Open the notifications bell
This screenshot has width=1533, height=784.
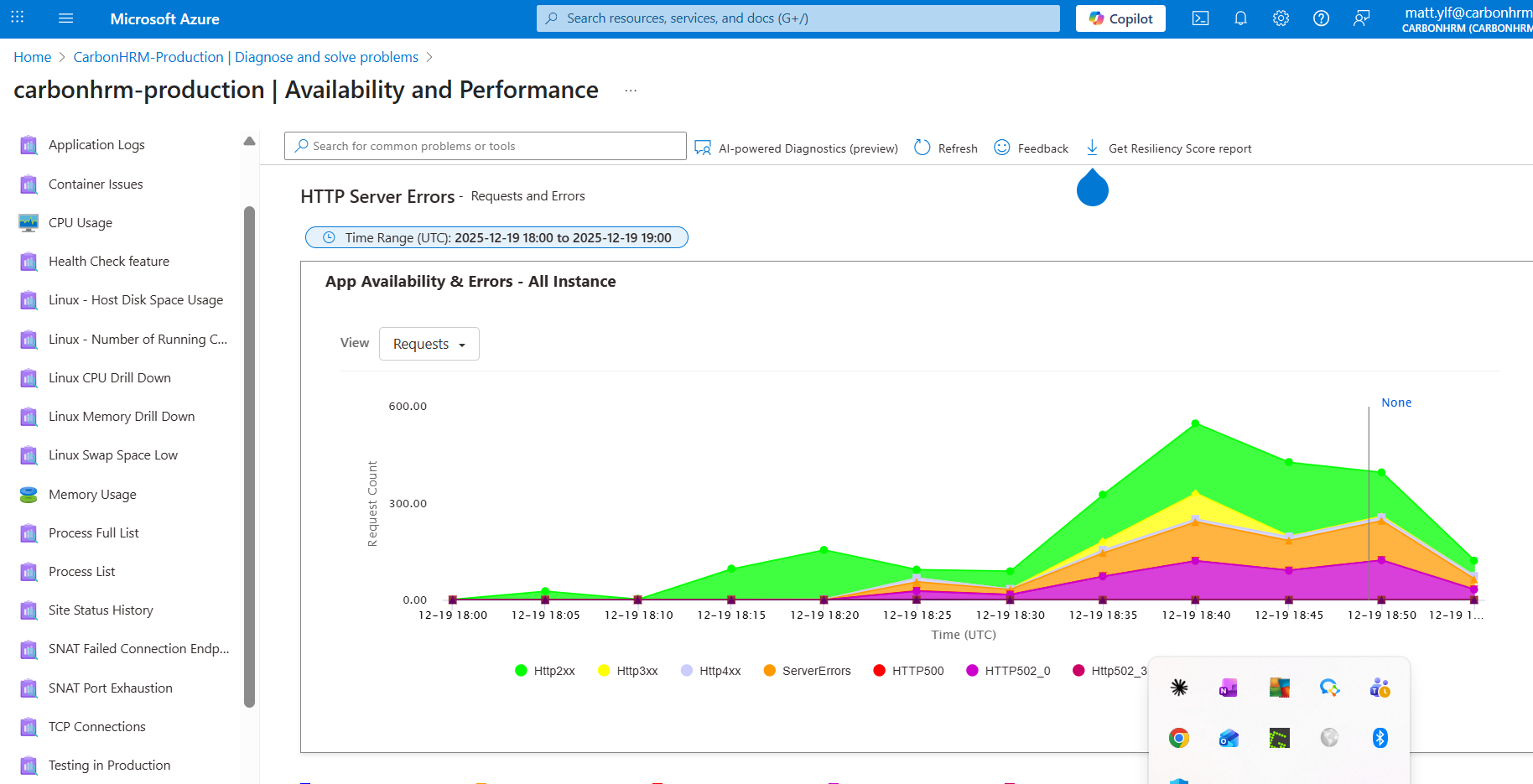click(1240, 18)
